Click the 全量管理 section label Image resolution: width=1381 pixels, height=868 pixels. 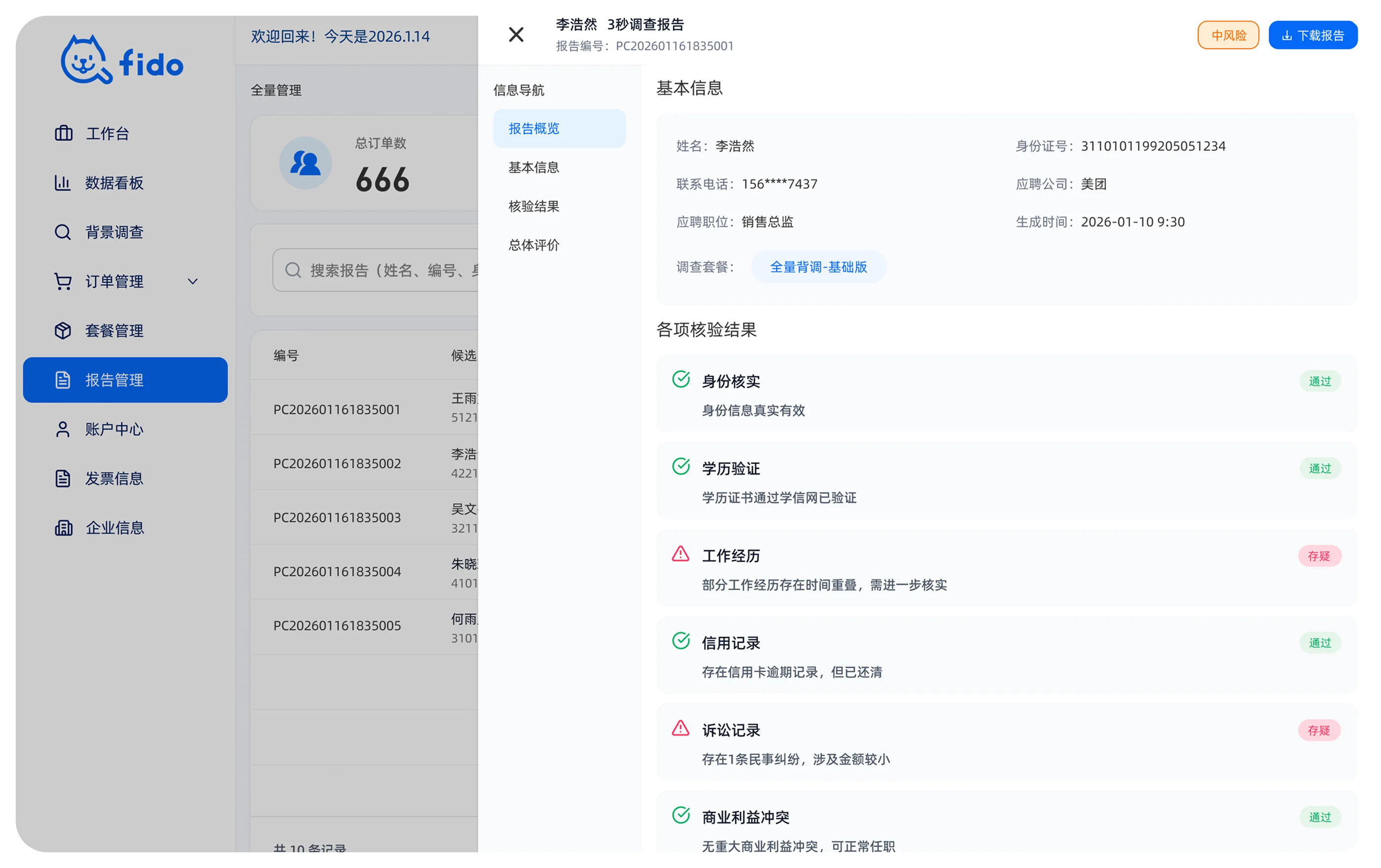click(276, 90)
